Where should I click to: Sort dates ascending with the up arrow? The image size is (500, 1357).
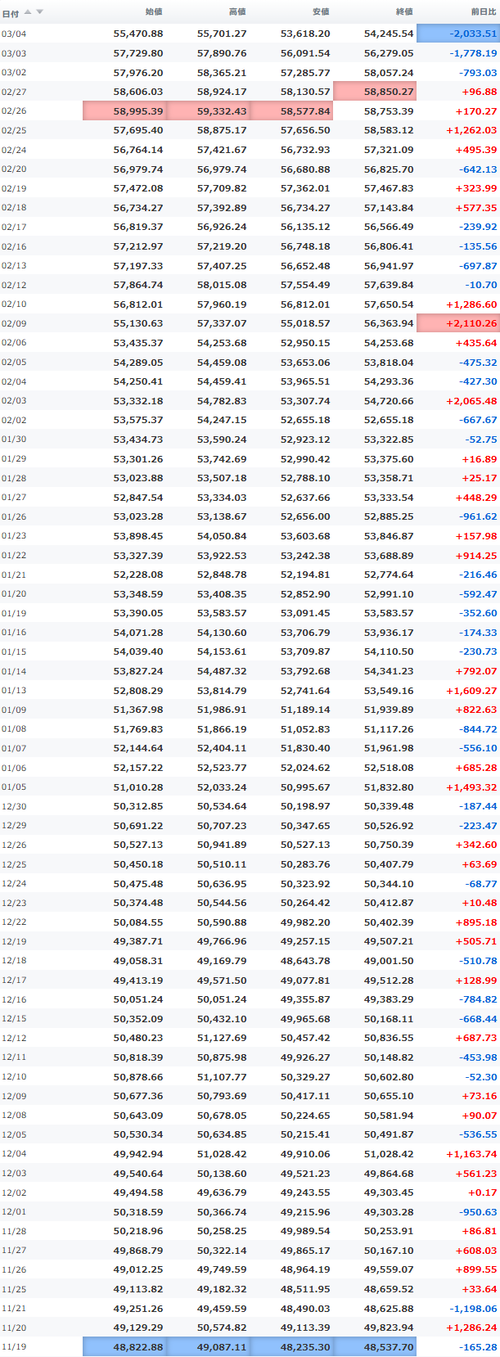click(27, 11)
